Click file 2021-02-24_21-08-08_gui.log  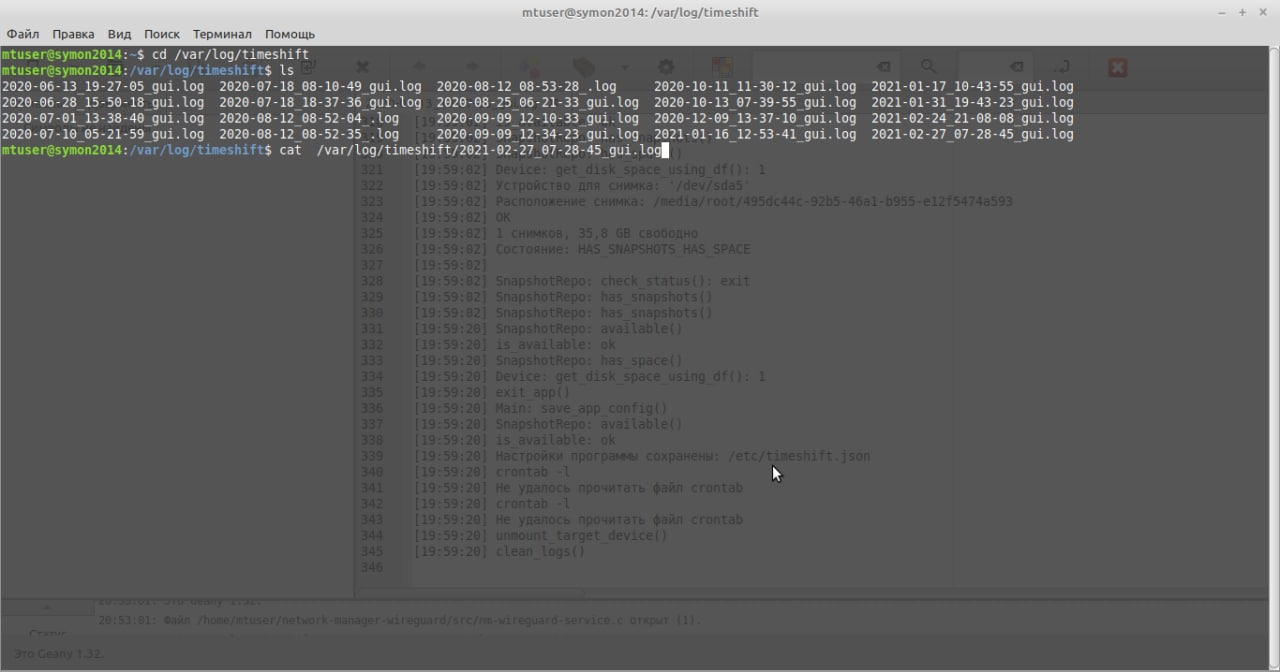click(972, 118)
